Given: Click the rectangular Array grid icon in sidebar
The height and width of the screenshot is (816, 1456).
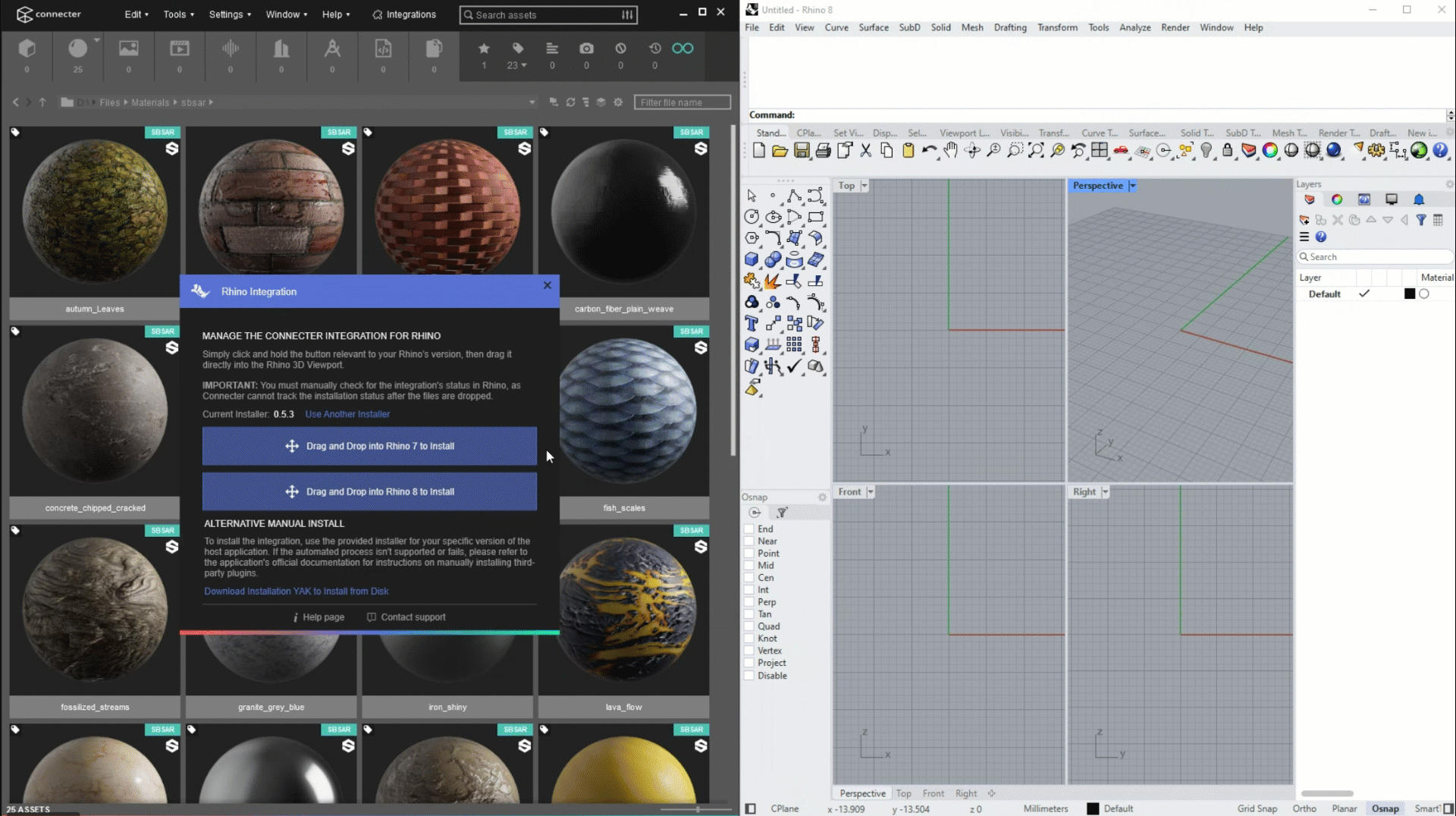Looking at the screenshot, I should pos(794,345).
